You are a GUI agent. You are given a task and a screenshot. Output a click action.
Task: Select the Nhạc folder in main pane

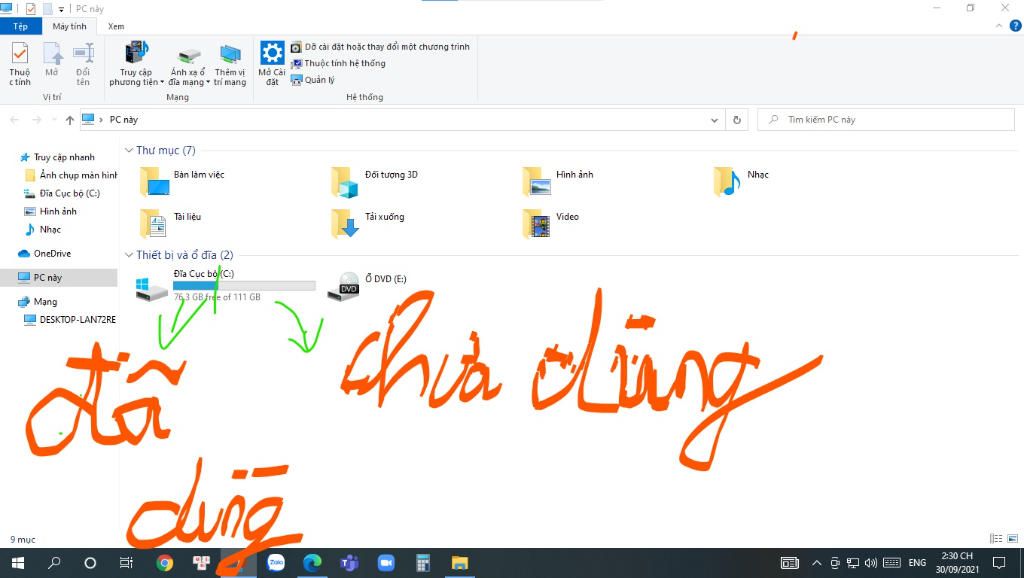pyautogui.click(x=742, y=181)
